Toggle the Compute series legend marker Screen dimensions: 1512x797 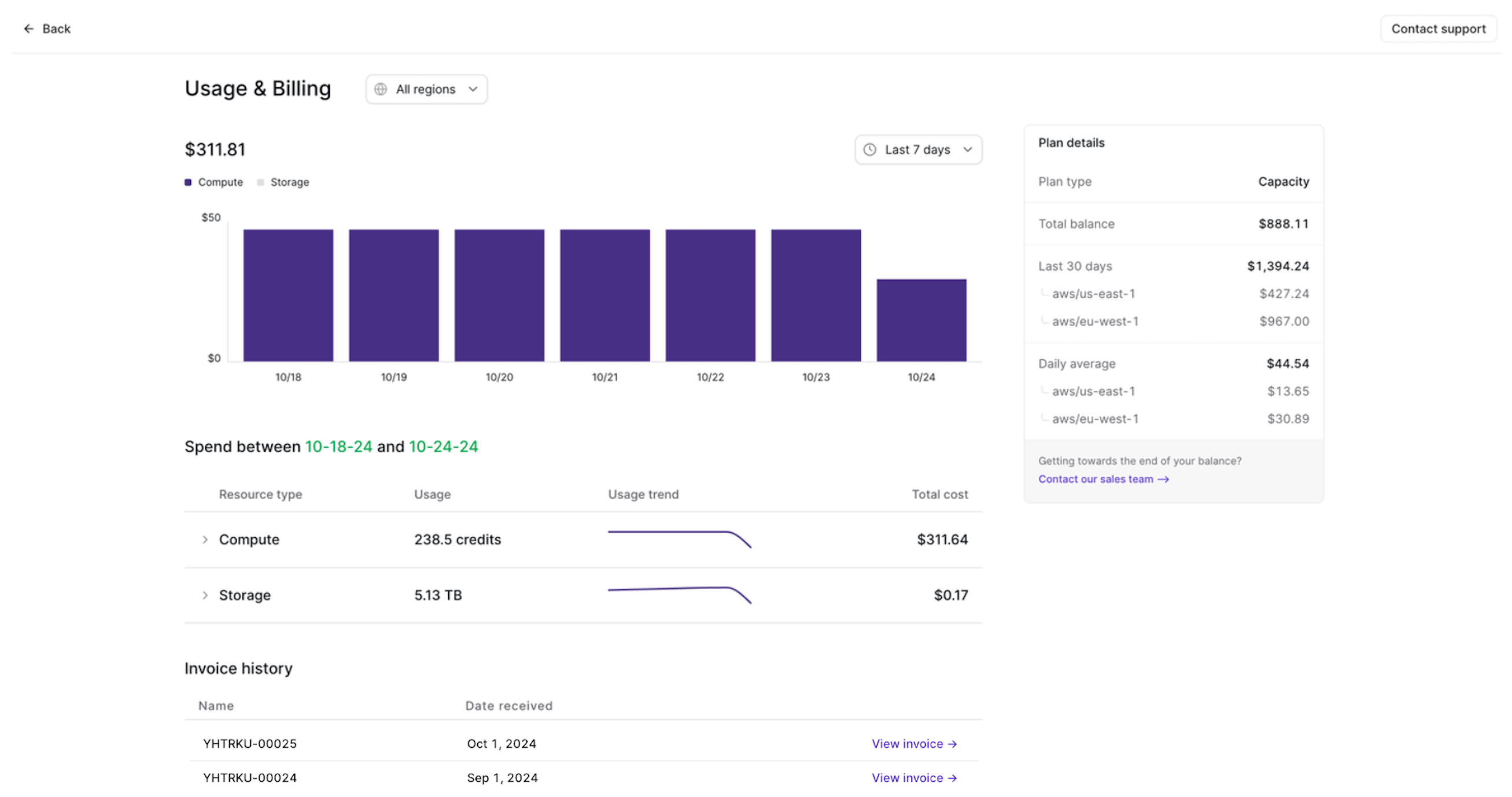pos(188,183)
